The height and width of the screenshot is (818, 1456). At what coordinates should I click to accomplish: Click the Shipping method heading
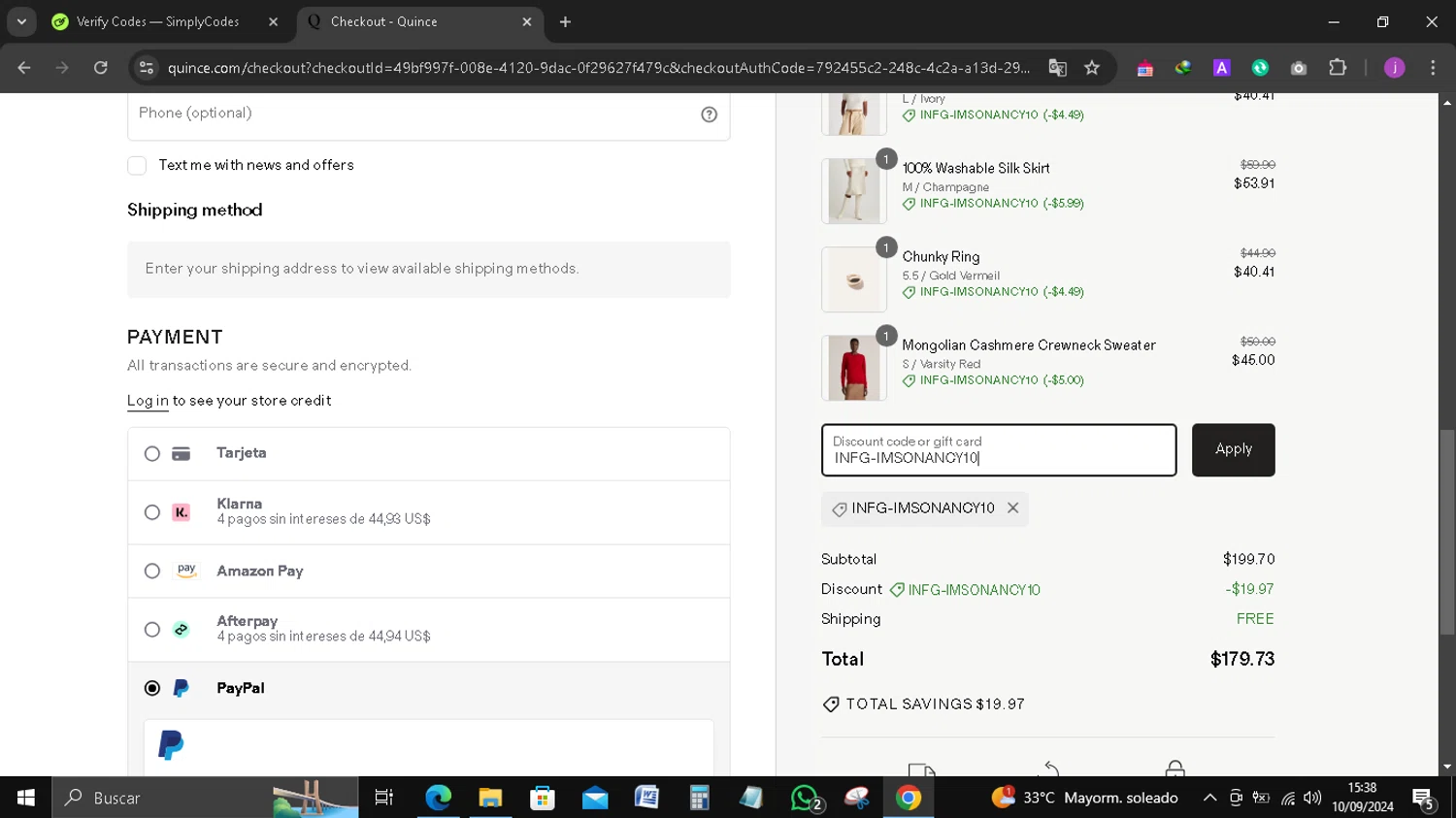[195, 211]
